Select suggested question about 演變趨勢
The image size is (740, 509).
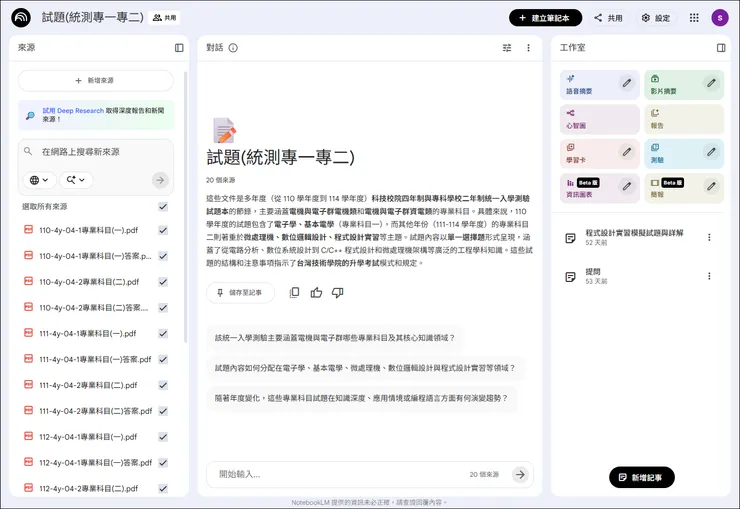[x=362, y=398]
